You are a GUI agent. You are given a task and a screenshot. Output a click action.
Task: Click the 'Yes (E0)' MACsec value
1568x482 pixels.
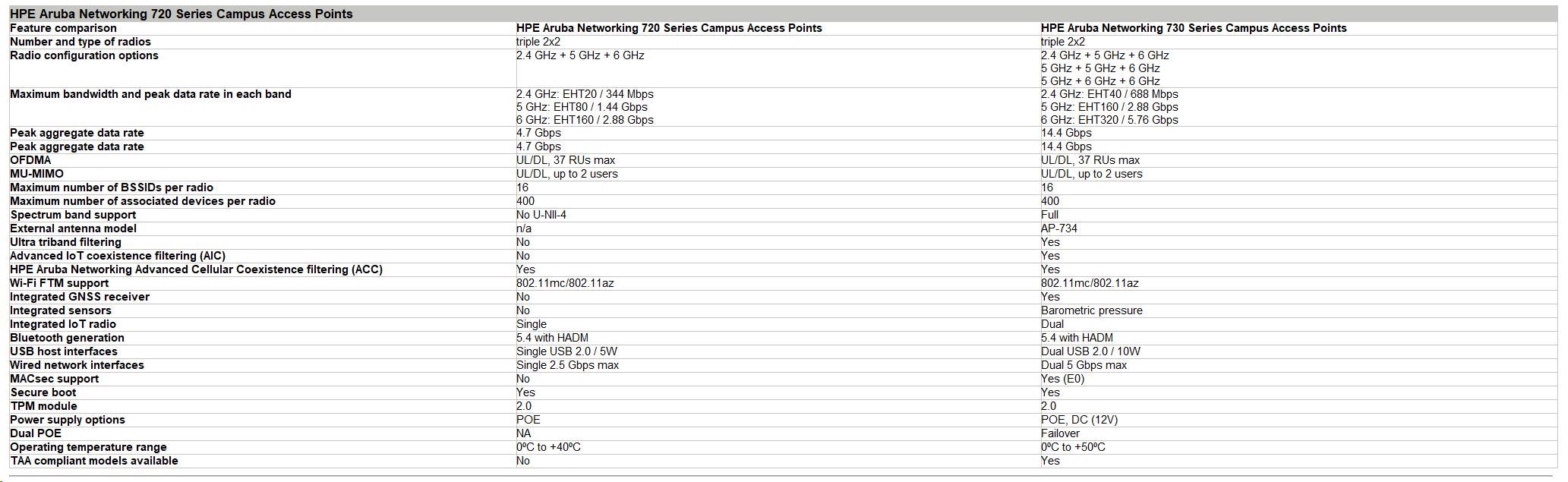(x=1062, y=379)
